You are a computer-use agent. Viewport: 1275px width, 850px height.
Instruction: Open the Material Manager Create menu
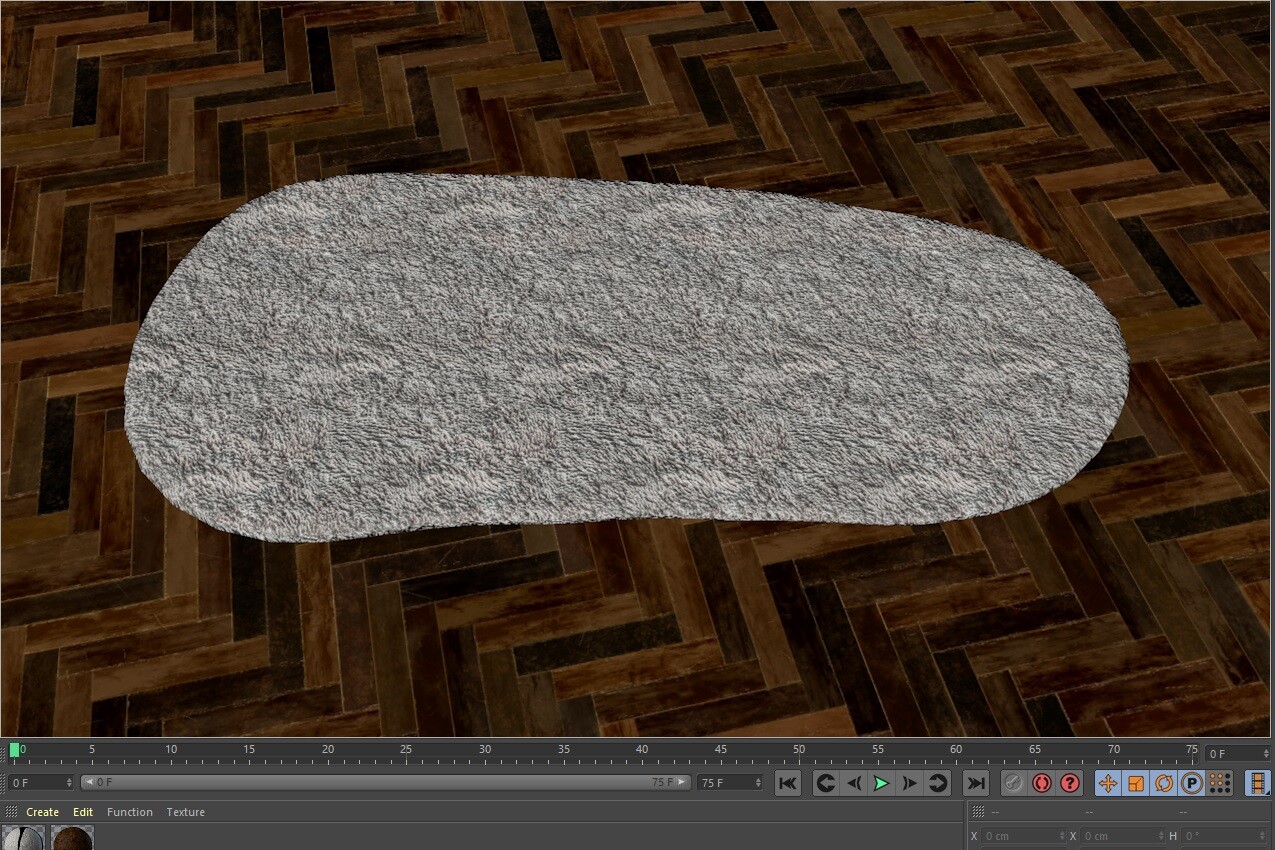[42, 812]
